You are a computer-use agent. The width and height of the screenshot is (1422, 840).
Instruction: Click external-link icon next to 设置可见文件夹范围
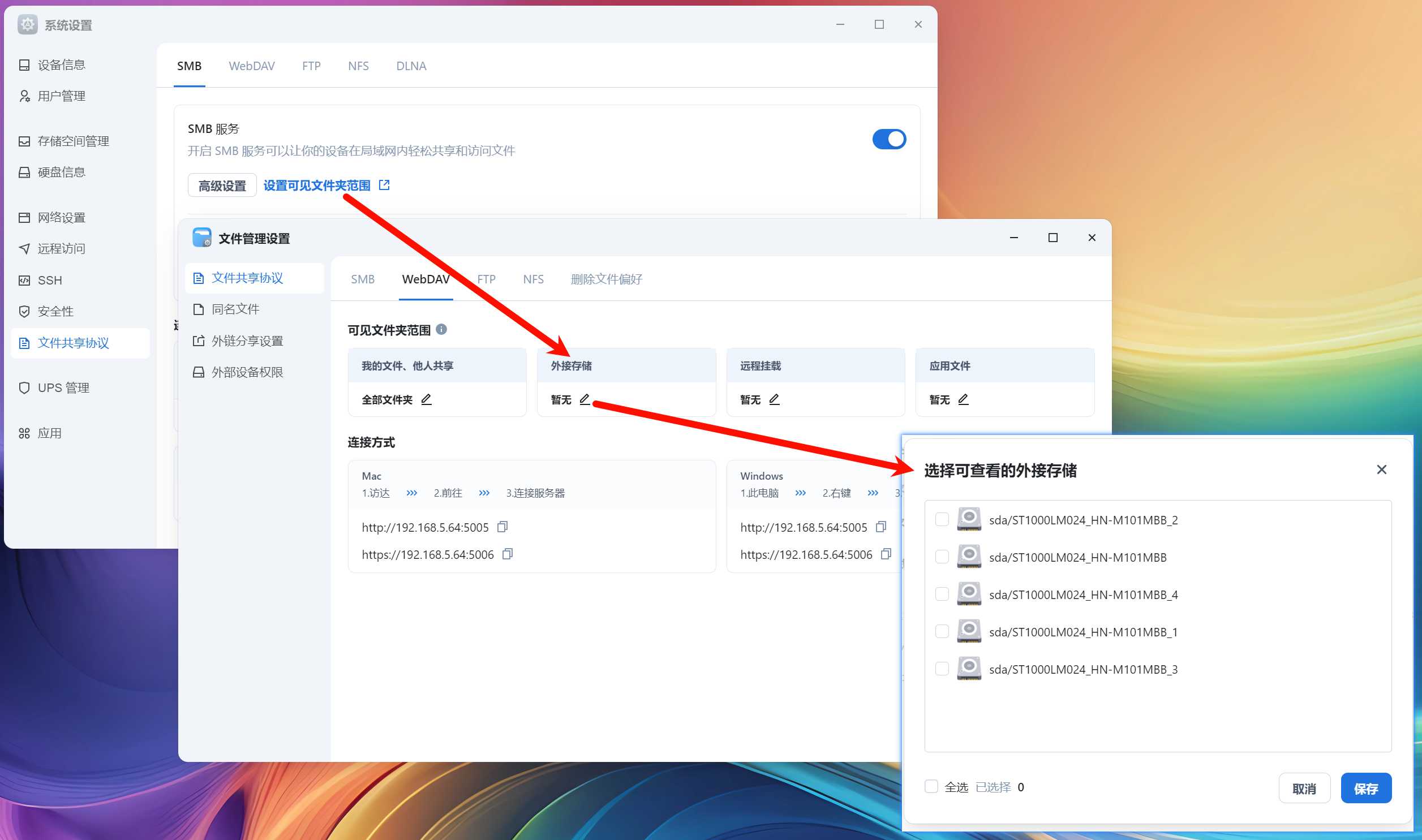click(x=384, y=185)
